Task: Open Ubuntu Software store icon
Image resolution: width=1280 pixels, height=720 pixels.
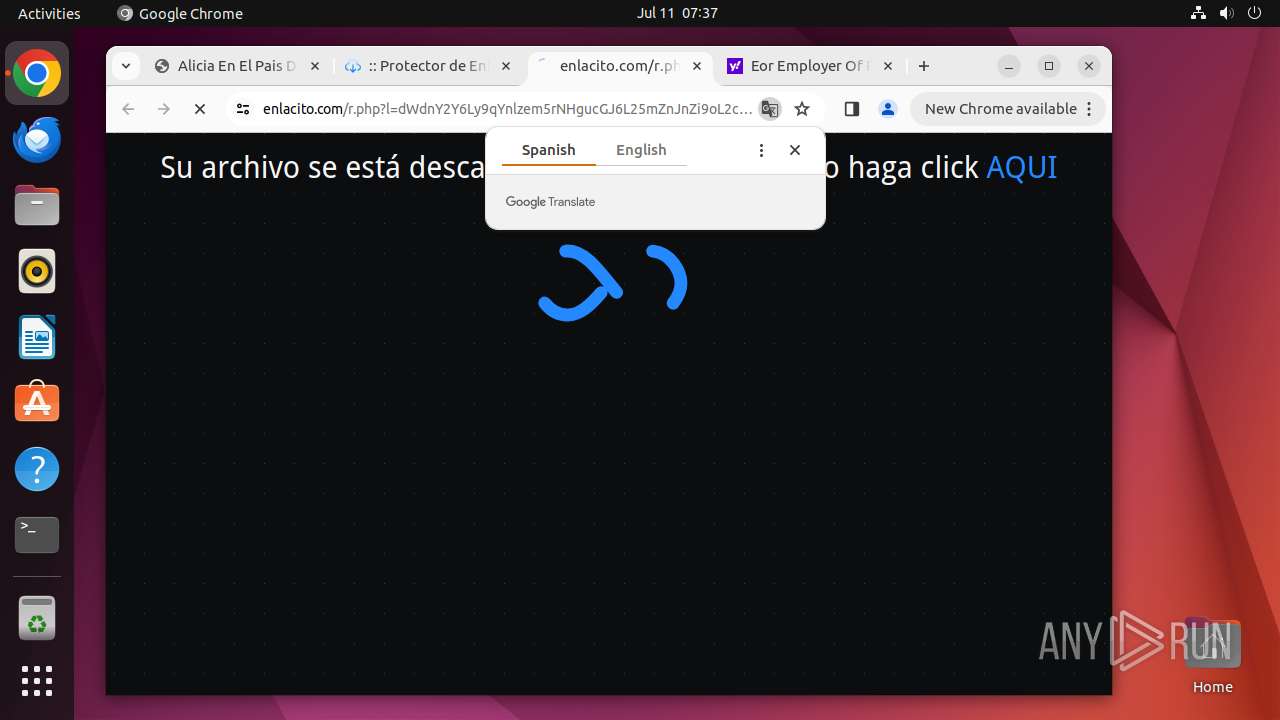Action: pyautogui.click(x=37, y=403)
